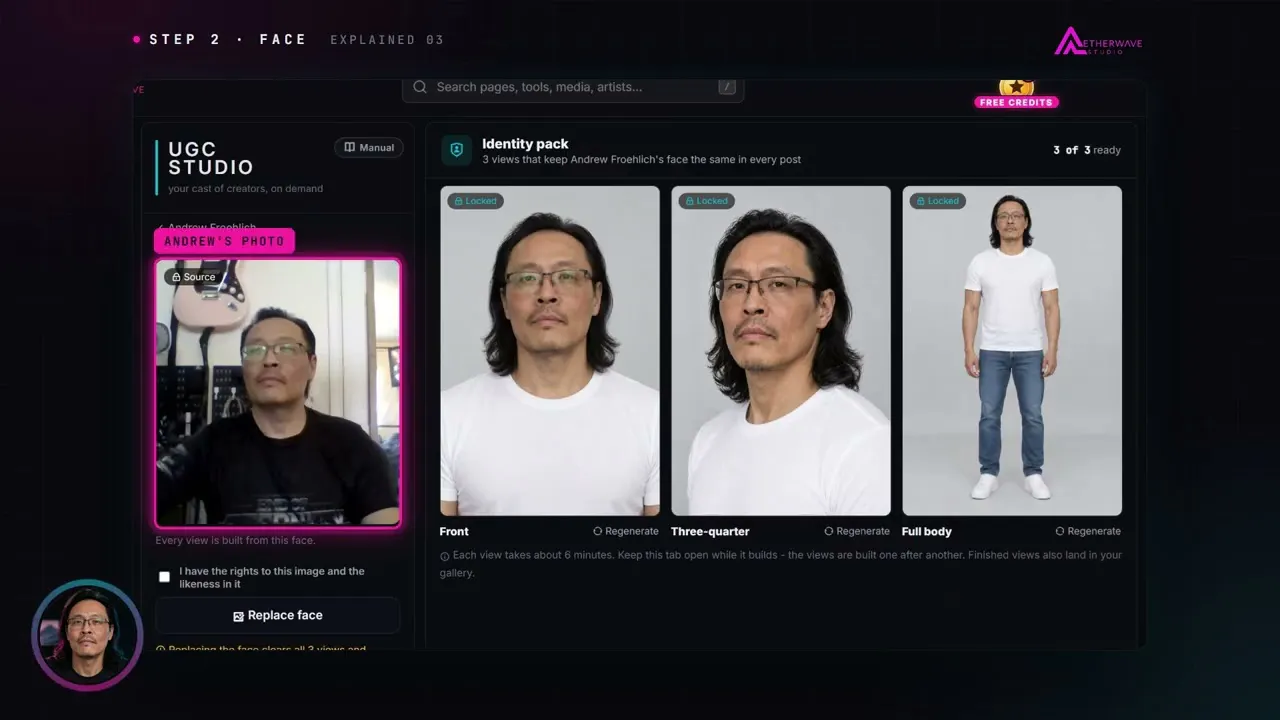The height and width of the screenshot is (720, 1280).
Task: Click the Locked badge on the Front view
Action: click(474, 201)
